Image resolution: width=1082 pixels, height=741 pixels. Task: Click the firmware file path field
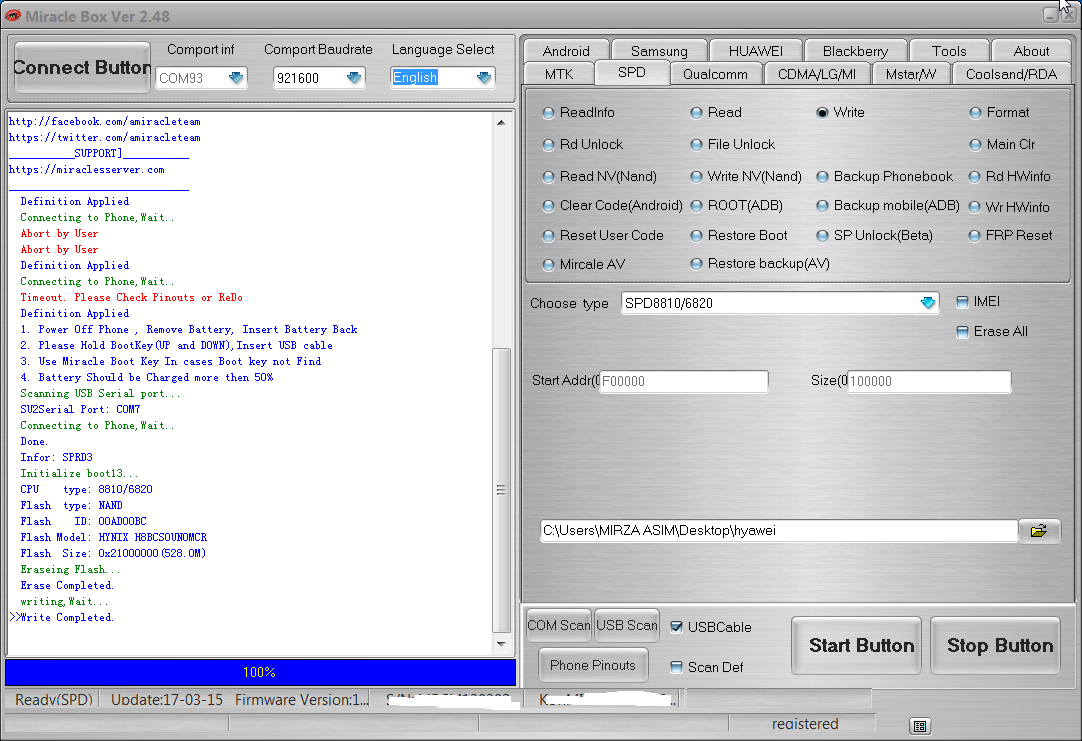(778, 531)
